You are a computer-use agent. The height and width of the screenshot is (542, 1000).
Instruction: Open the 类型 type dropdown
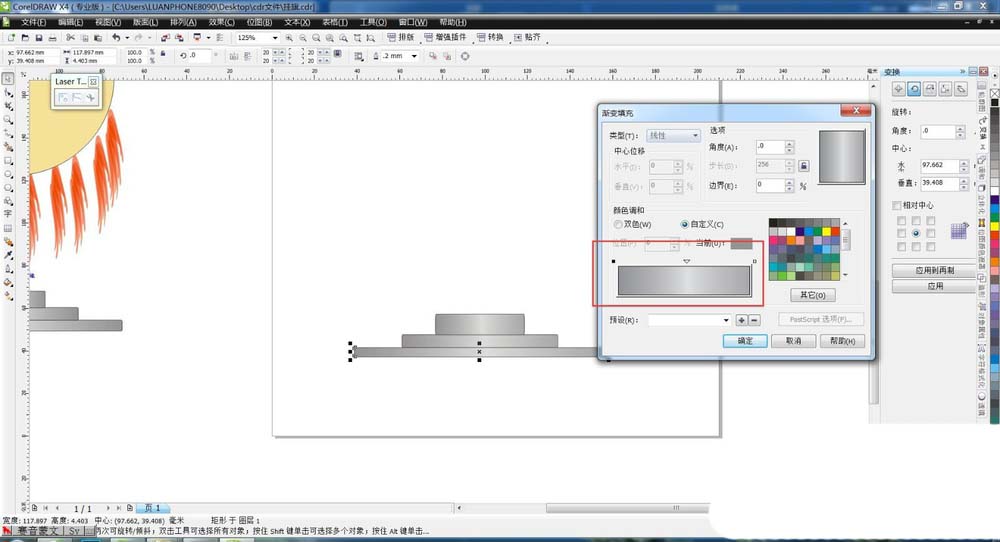tap(672, 135)
